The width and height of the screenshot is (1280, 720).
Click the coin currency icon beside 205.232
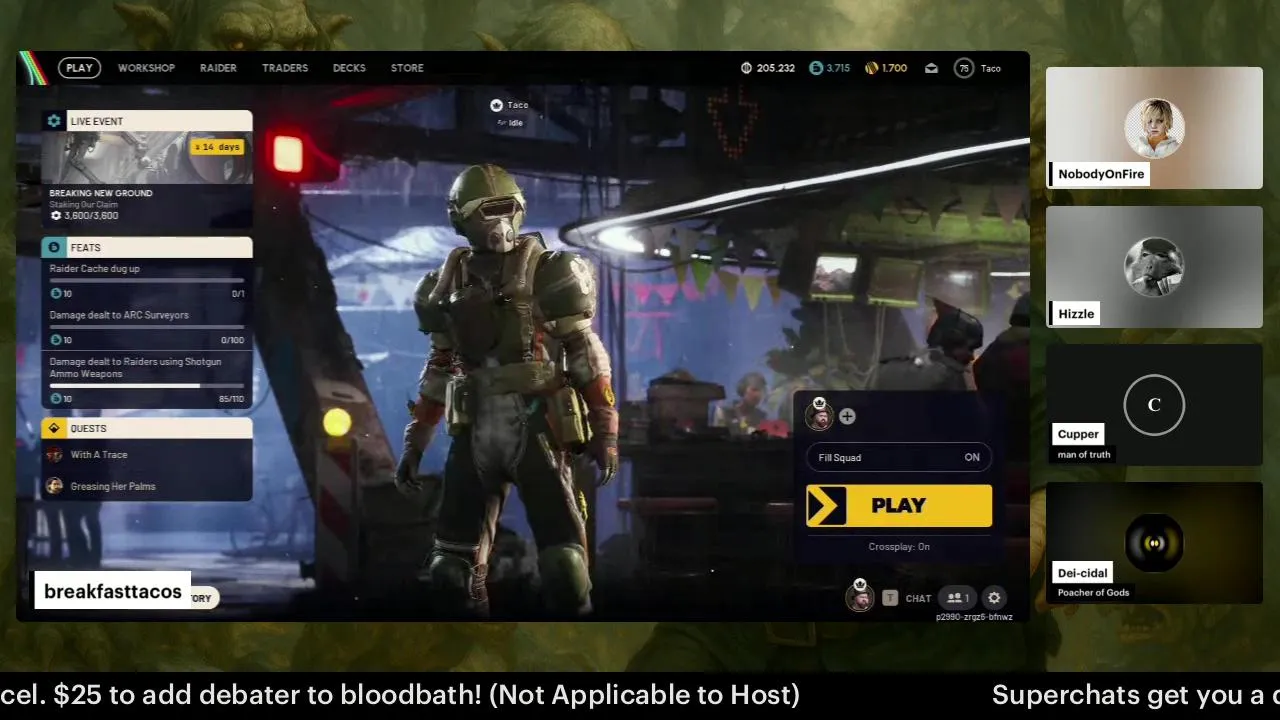click(746, 68)
